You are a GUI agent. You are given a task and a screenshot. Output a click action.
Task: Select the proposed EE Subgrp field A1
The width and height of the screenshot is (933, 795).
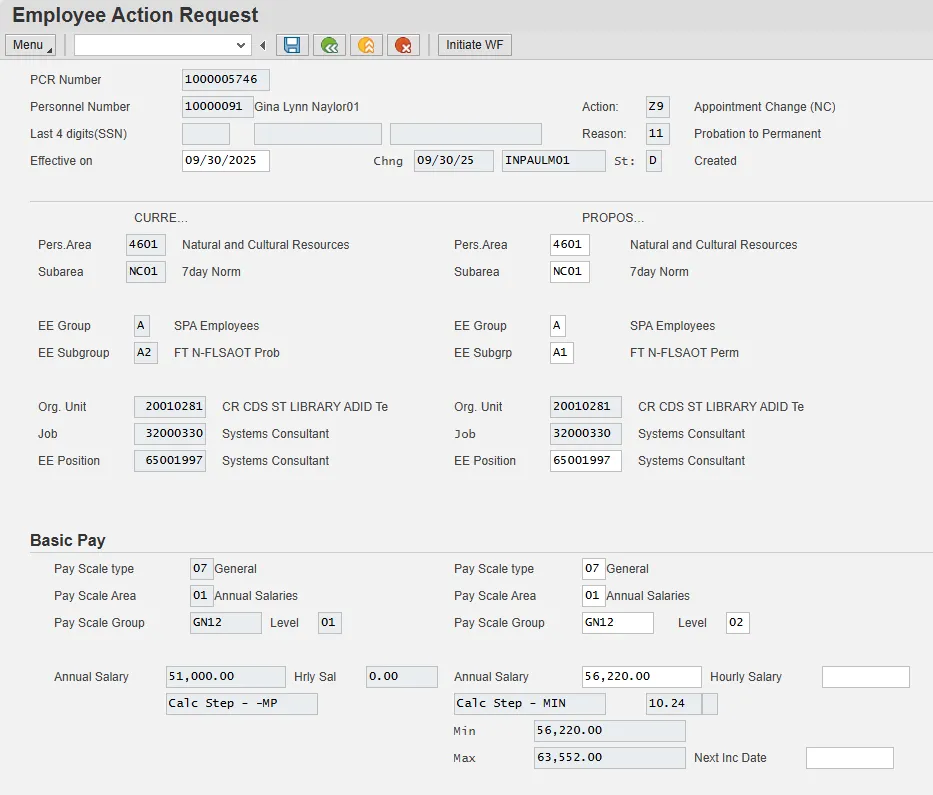point(561,353)
